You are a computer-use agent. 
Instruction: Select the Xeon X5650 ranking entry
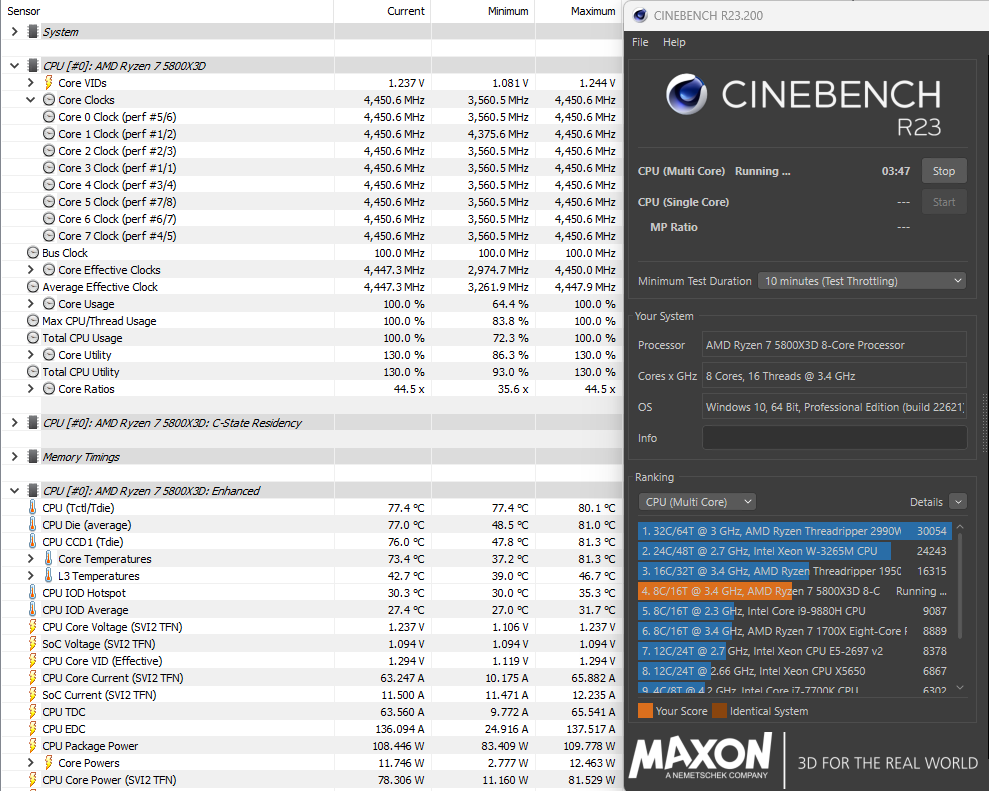point(793,671)
